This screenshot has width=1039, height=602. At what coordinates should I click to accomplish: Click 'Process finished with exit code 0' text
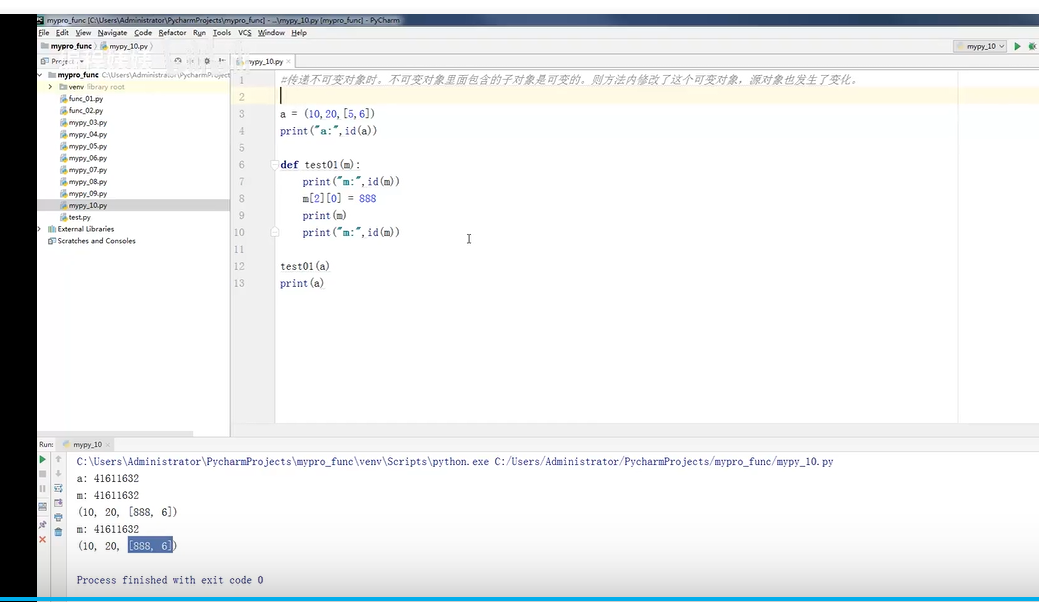170,580
